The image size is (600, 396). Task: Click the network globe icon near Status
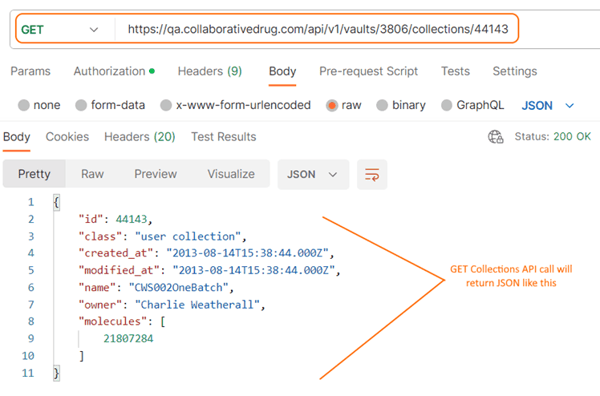click(x=496, y=137)
